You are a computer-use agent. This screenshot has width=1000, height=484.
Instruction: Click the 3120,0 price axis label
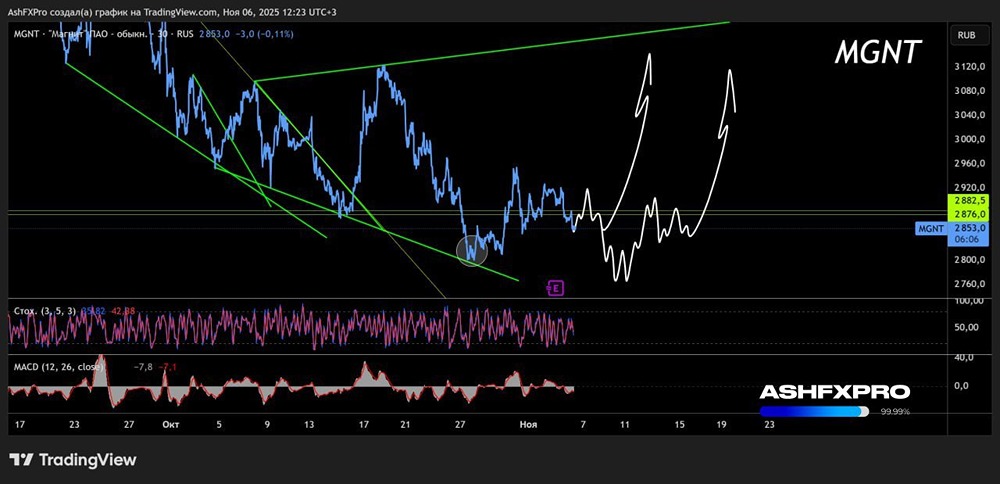(969, 66)
